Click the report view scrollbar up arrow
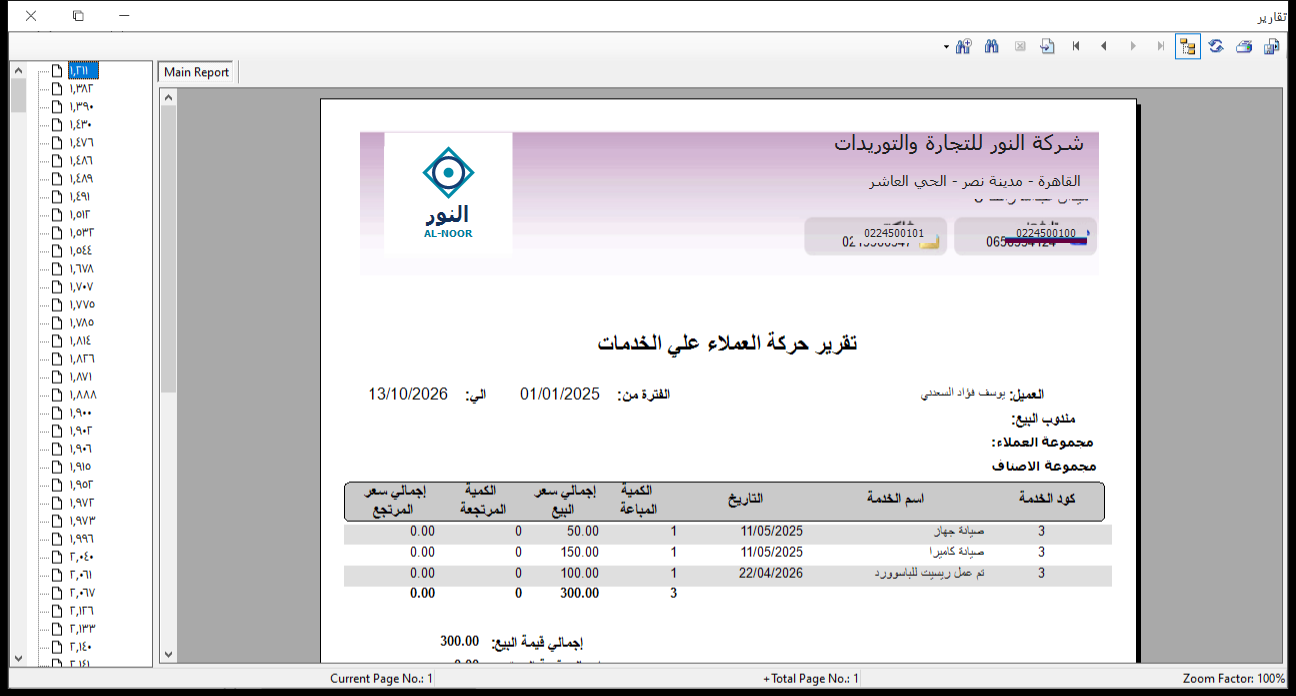Screen dimensions: 1296x696 tap(168, 97)
